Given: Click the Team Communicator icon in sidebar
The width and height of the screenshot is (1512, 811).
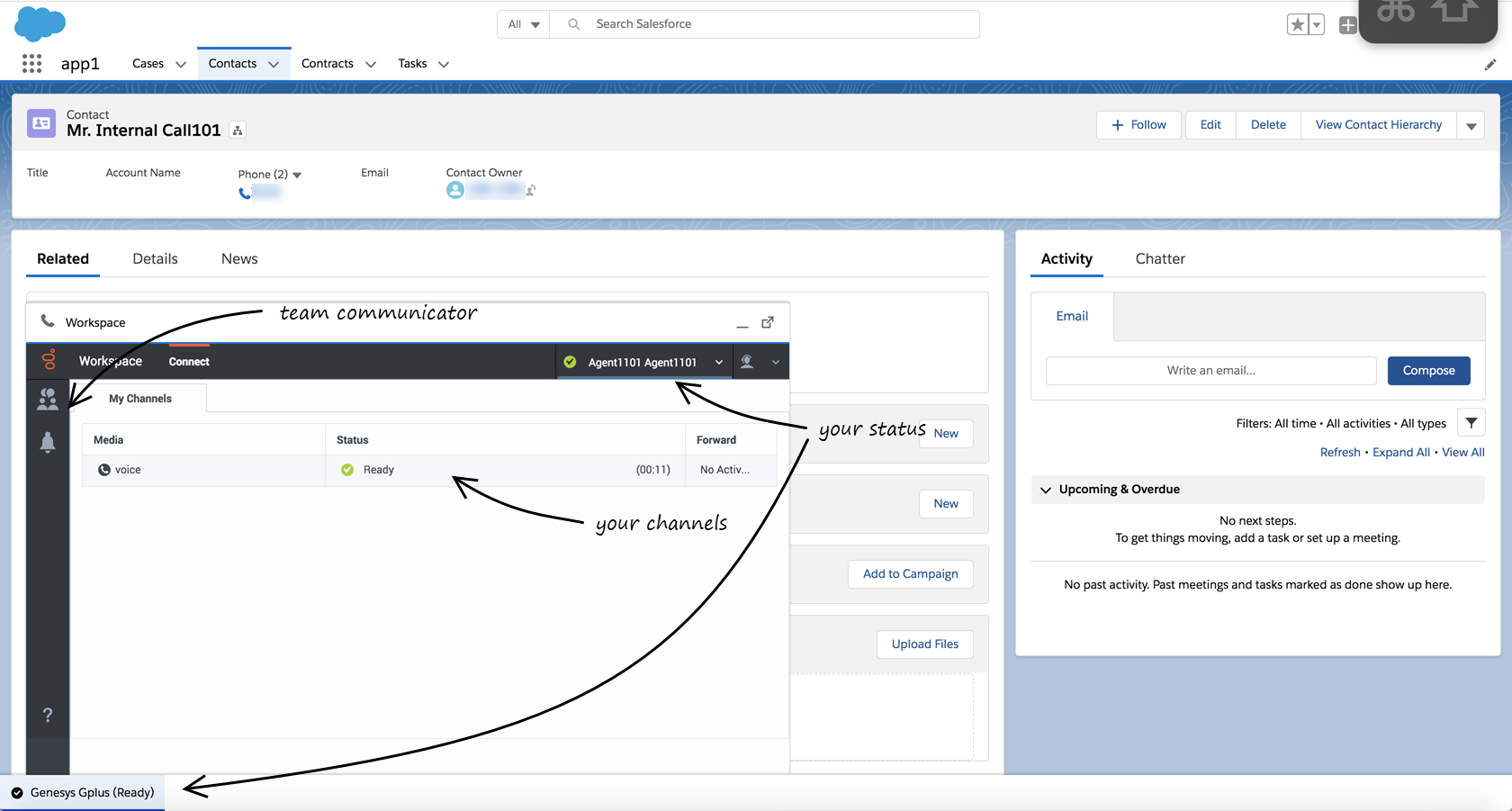Looking at the screenshot, I should coord(48,399).
